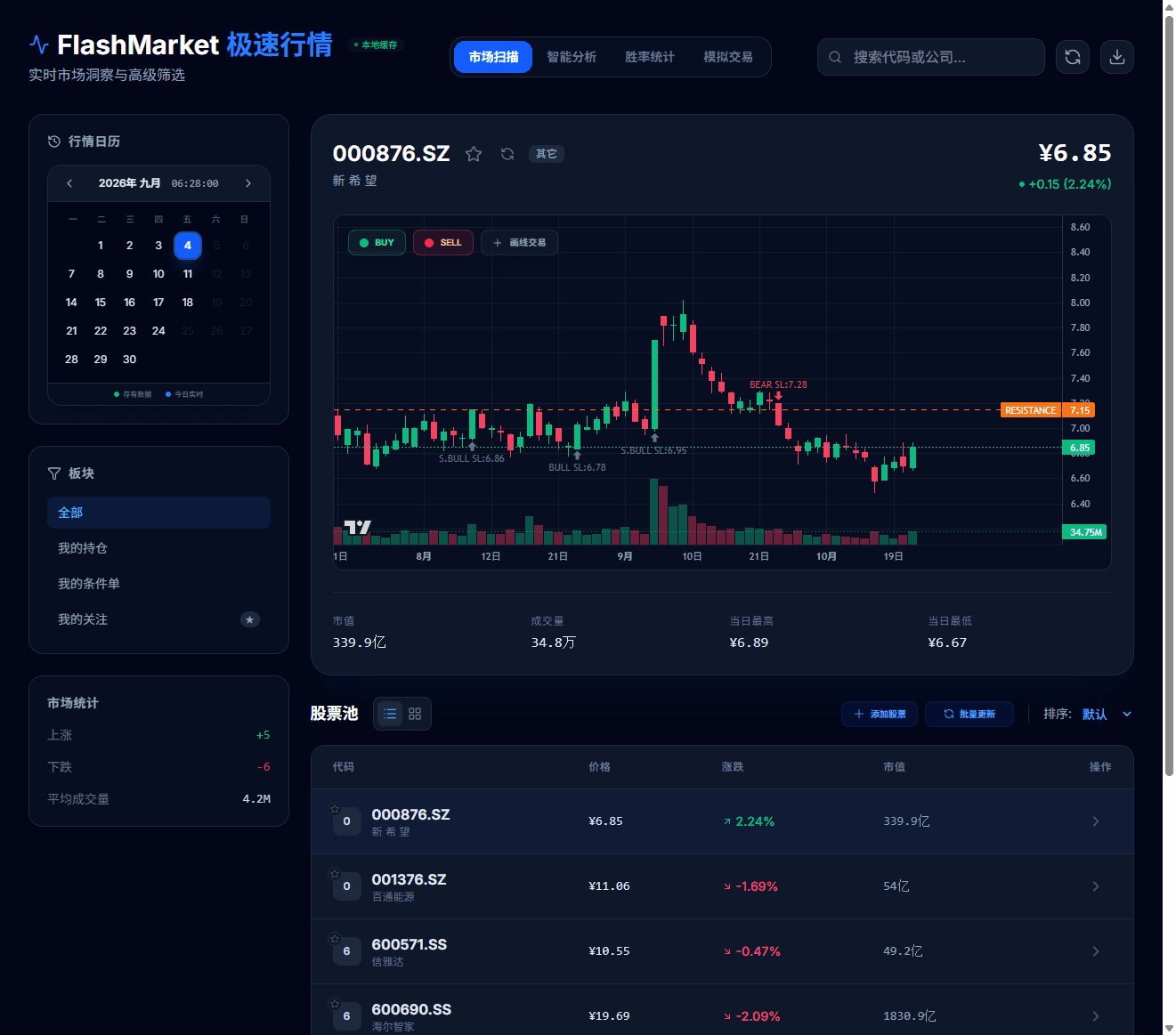Open details chevron for 600571.SS row
This screenshot has height=1035, width=1176.
1096,951
